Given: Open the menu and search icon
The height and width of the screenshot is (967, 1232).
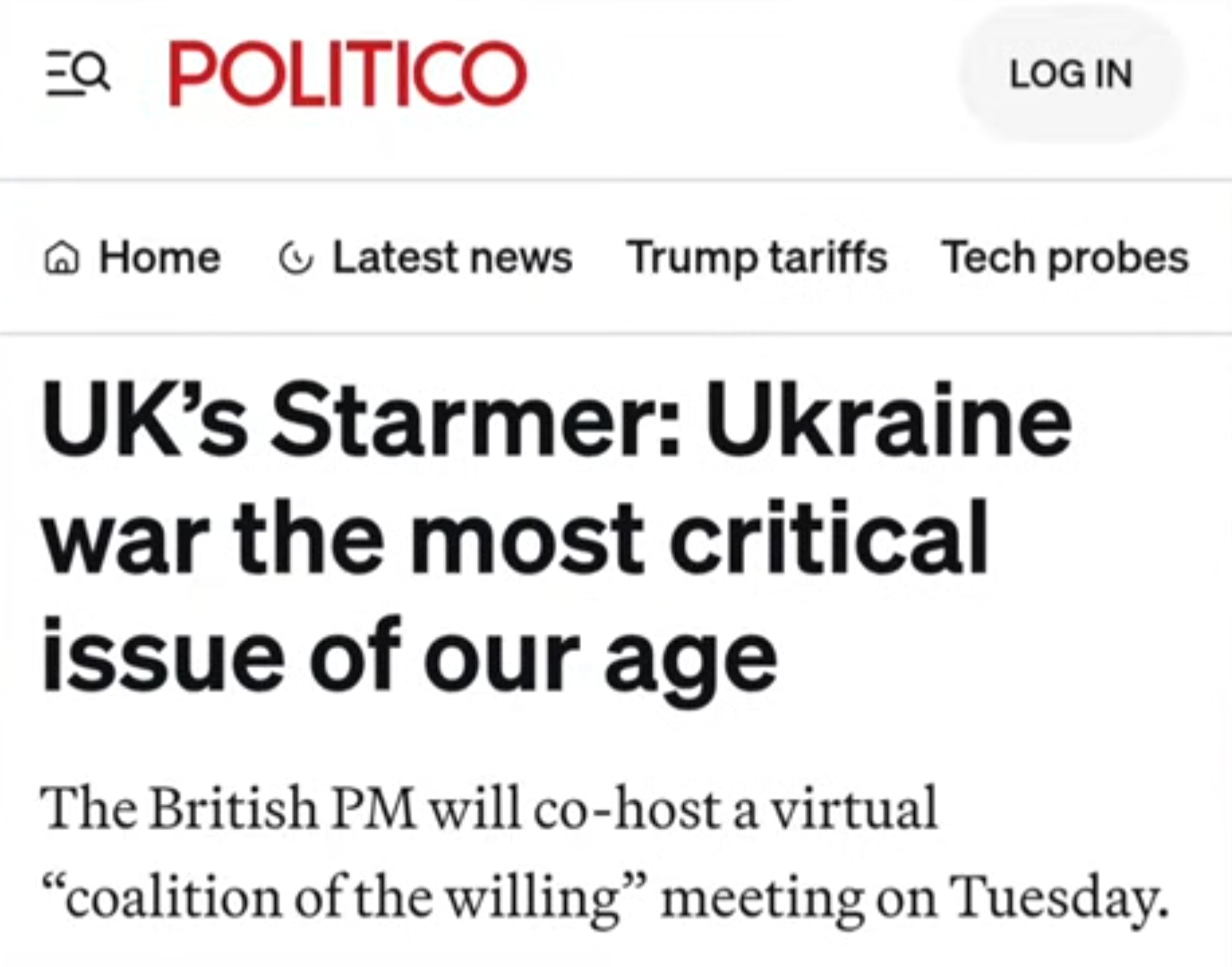Looking at the screenshot, I should pyautogui.click(x=78, y=73).
